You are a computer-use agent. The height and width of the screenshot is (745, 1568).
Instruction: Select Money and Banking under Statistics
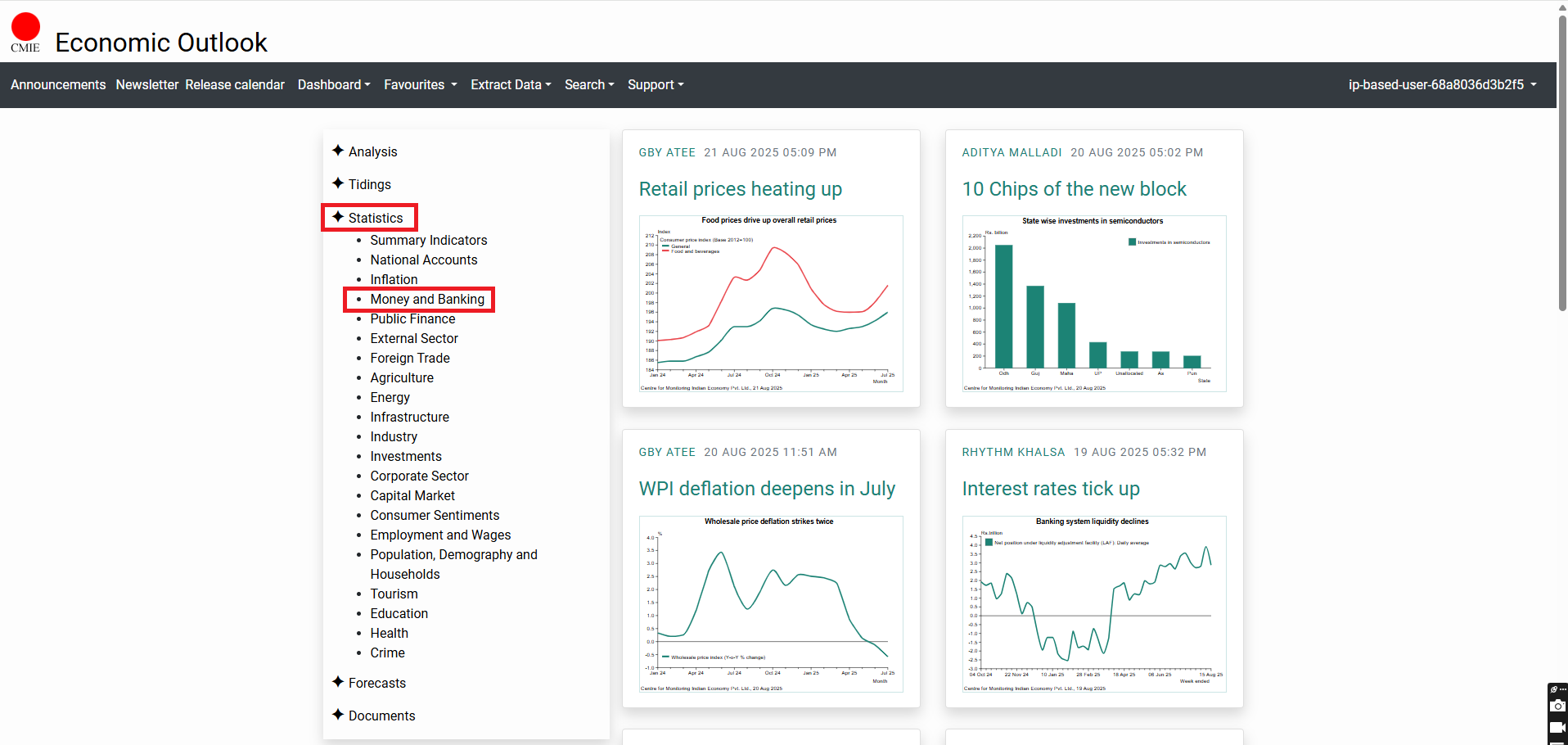[427, 300]
